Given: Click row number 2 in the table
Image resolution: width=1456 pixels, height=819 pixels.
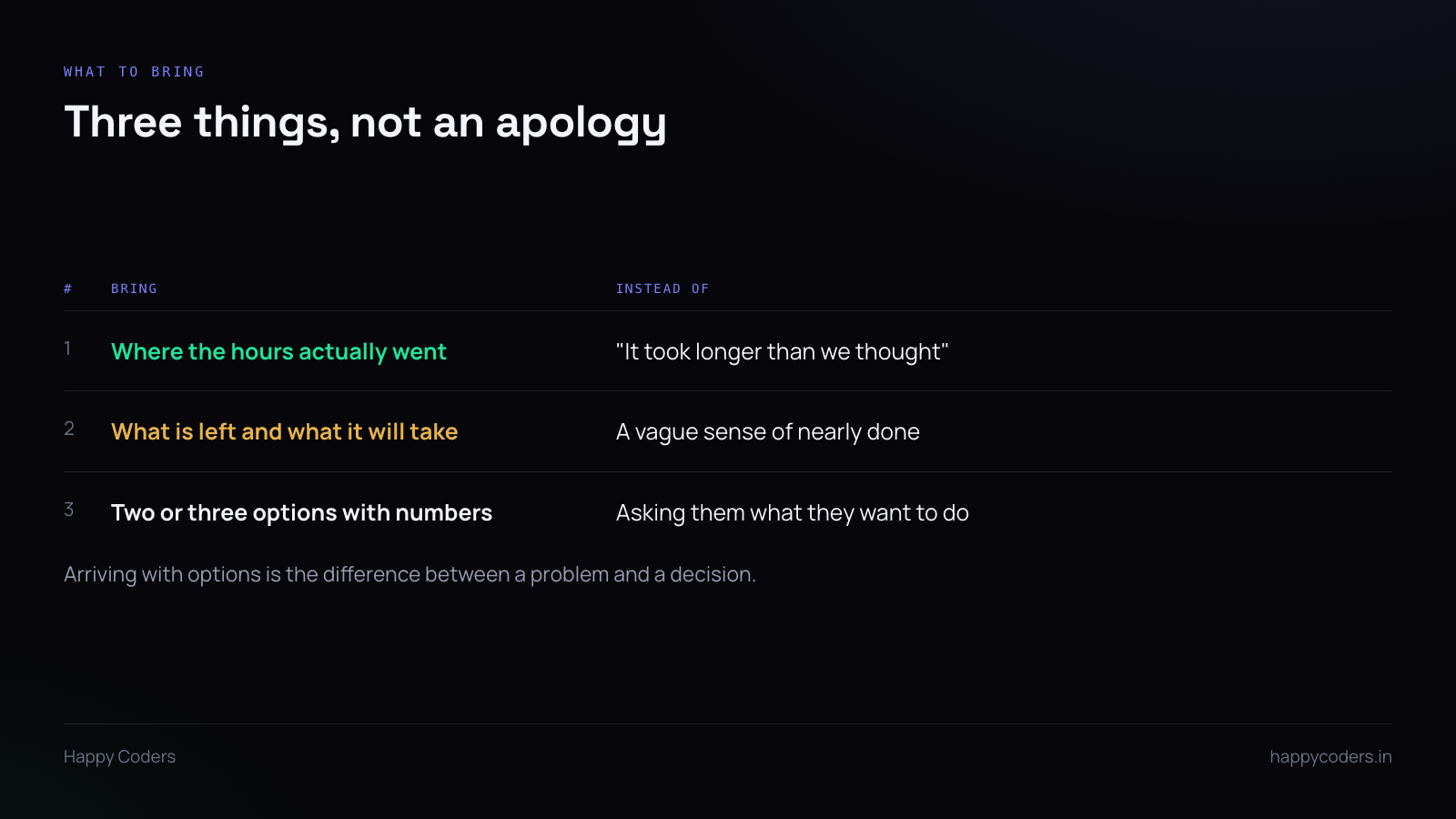Looking at the screenshot, I should (x=69, y=429).
